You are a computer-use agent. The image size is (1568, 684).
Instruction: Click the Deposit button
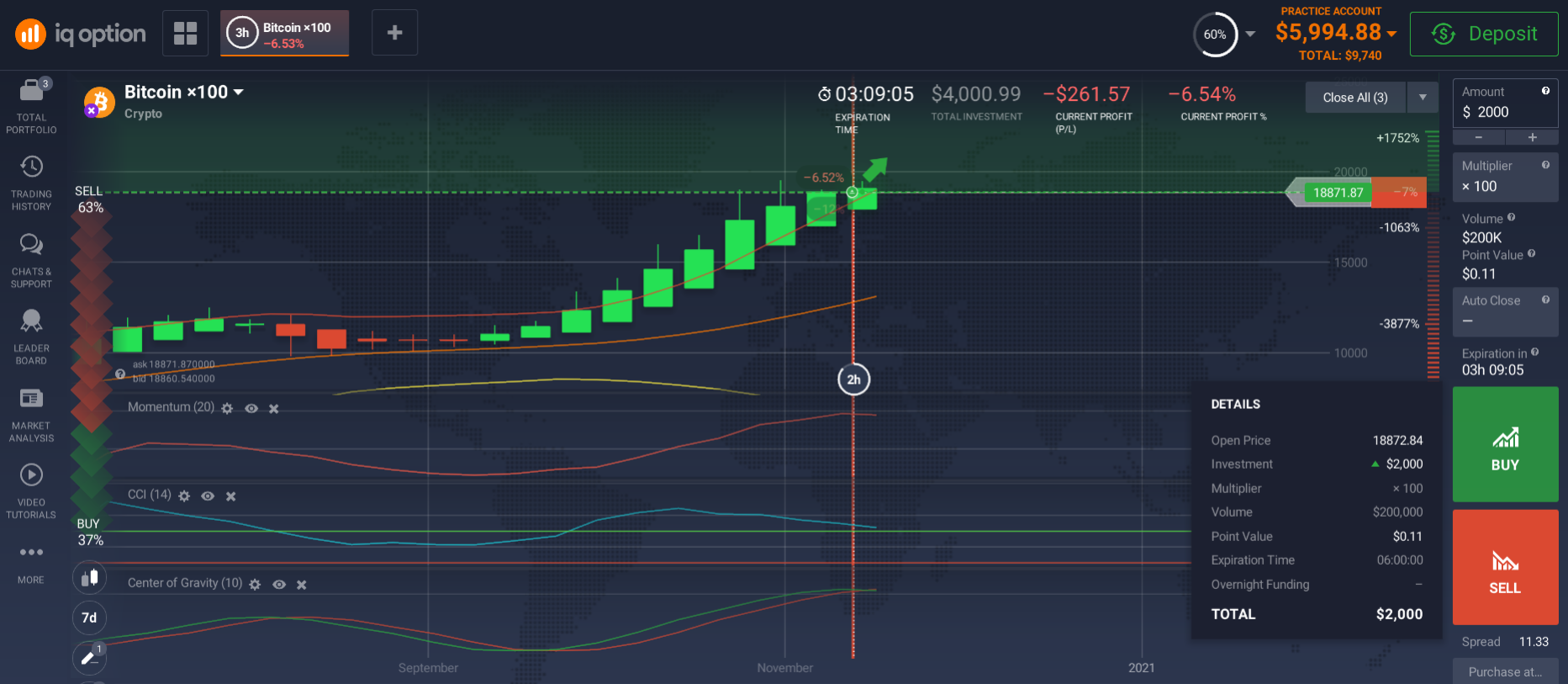coord(1484,34)
